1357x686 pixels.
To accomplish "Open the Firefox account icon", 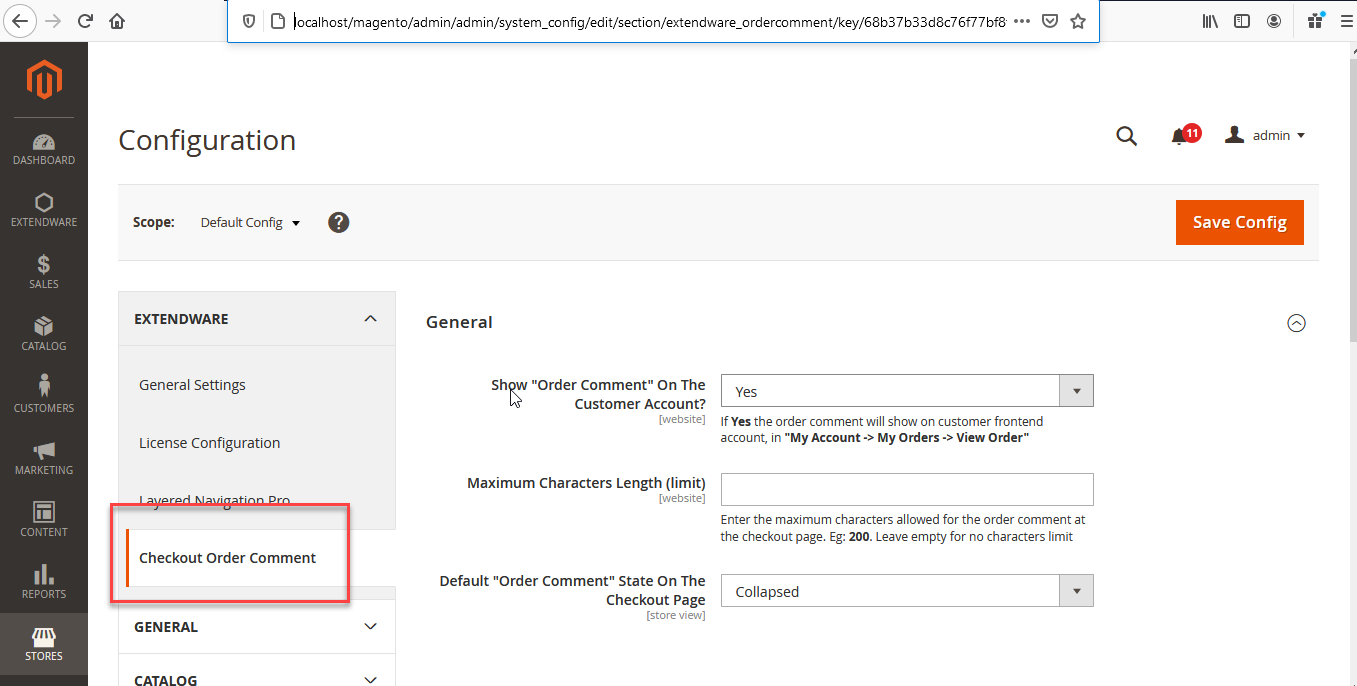I will pos(1274,21).
